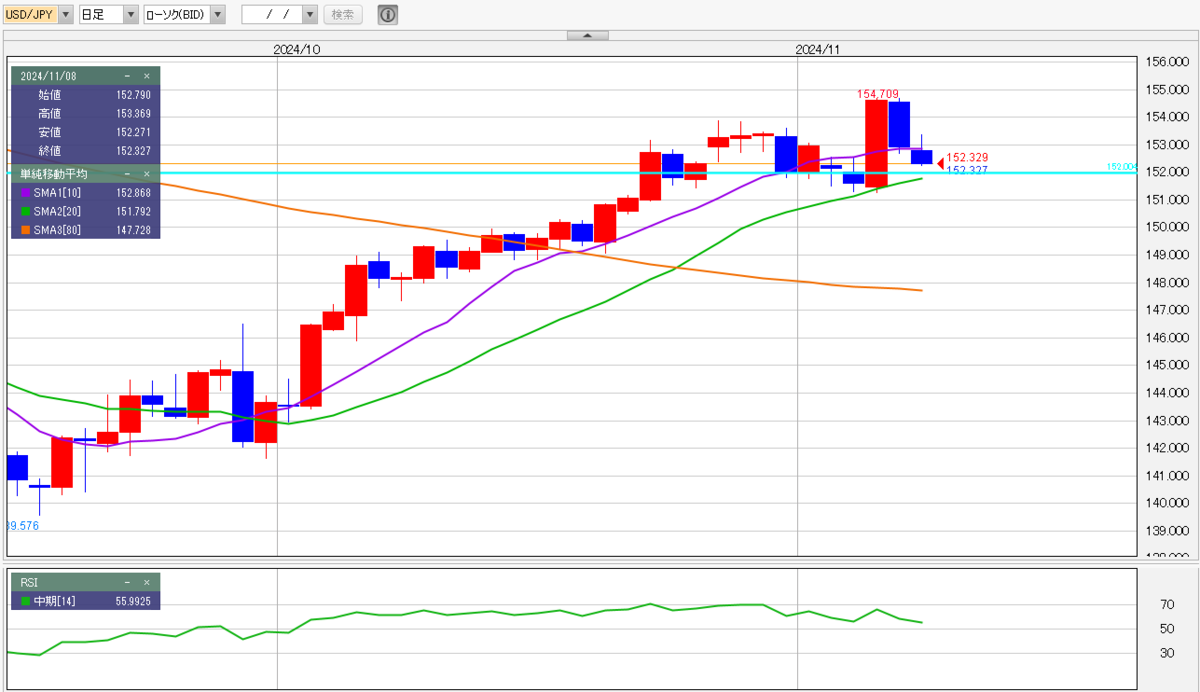This screenshot has width=1200, height=692.
Task: Minimize the RSI panel
Action: [x=127, y=582]
